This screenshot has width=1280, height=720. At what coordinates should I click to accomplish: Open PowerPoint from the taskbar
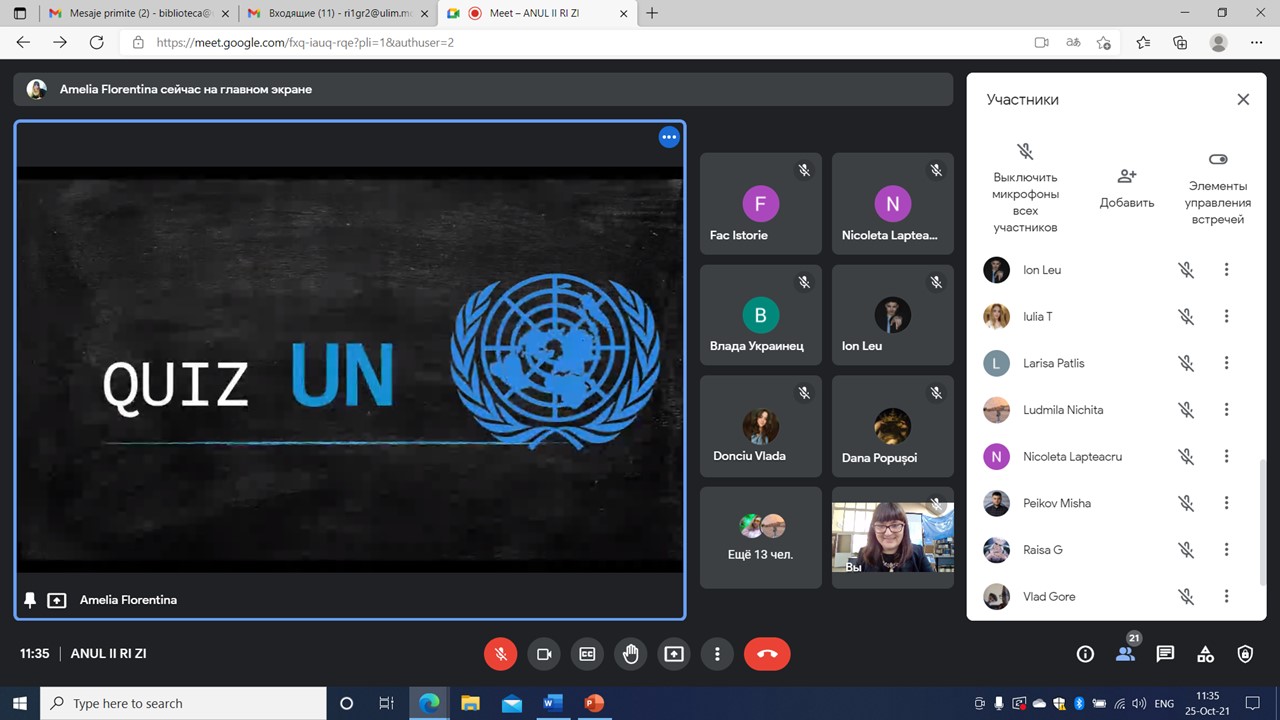594,703
